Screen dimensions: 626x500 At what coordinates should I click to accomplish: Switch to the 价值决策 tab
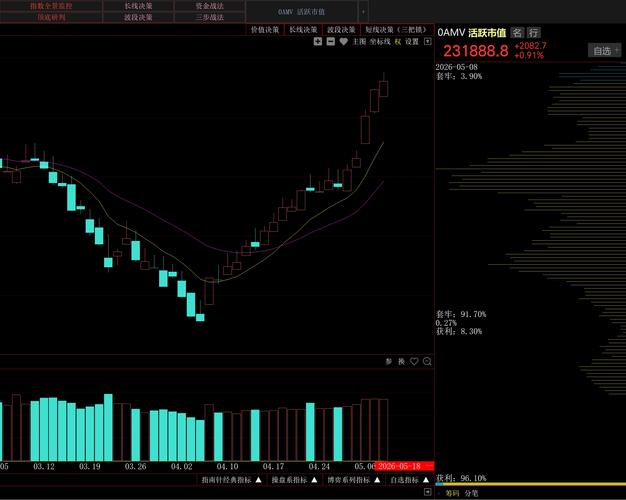coord(265,30)
